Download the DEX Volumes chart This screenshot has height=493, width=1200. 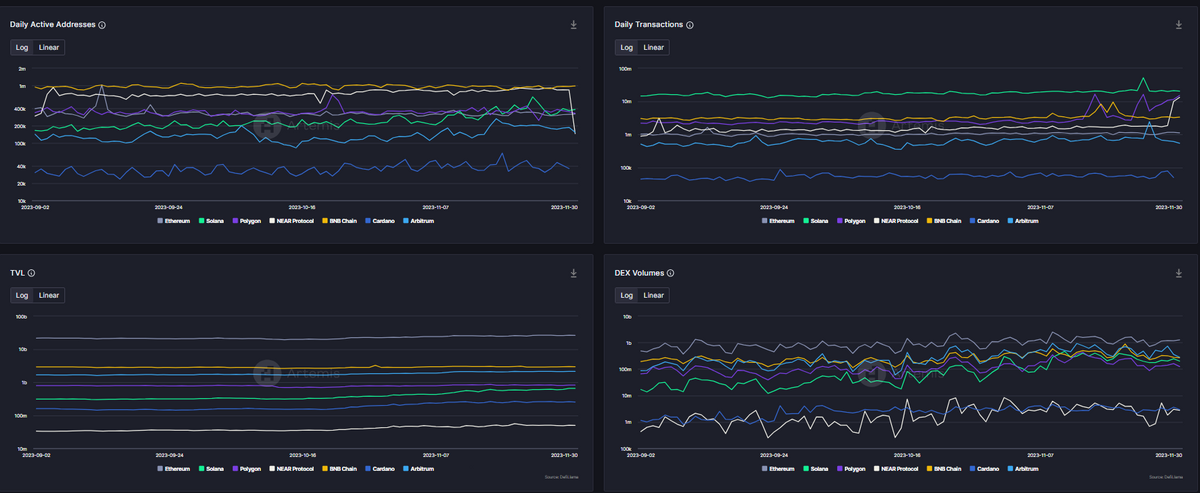click(1178, 272)
